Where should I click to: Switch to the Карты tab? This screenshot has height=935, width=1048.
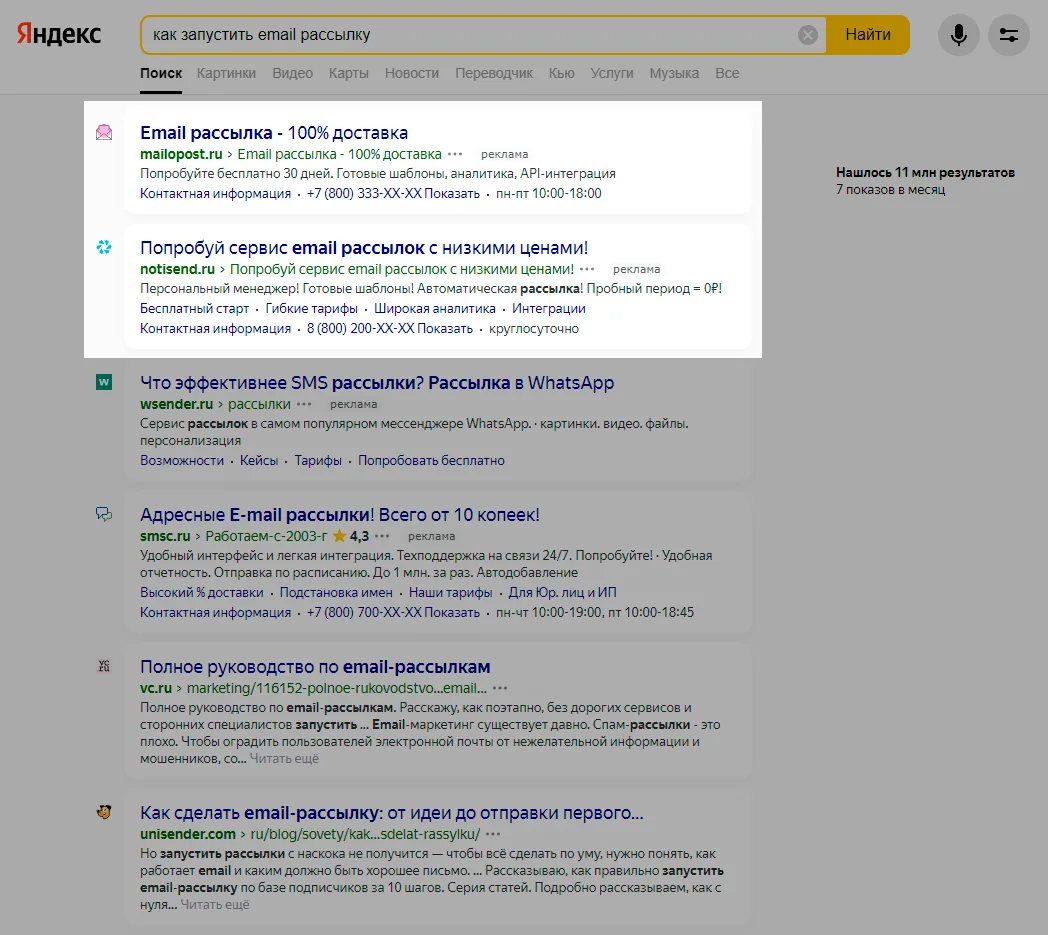[x=348, y=74]
